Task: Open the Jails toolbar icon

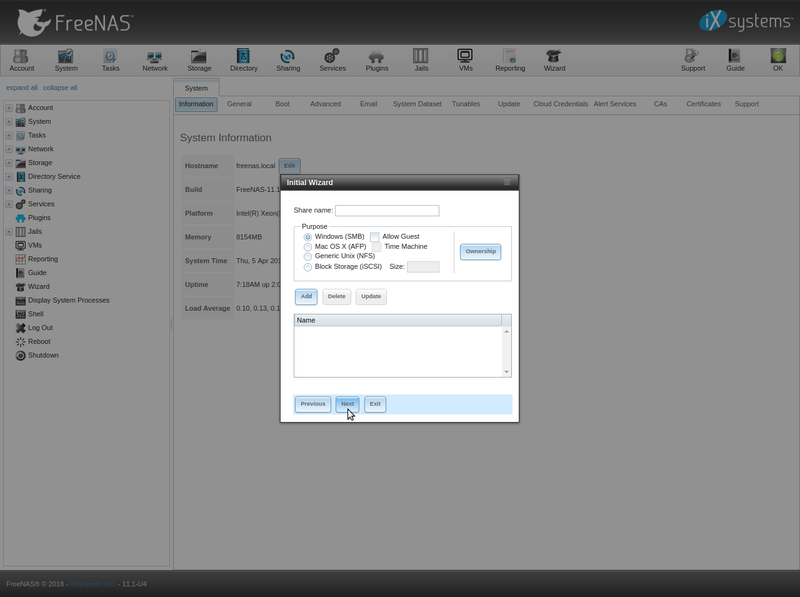Action: coord(421,60)
